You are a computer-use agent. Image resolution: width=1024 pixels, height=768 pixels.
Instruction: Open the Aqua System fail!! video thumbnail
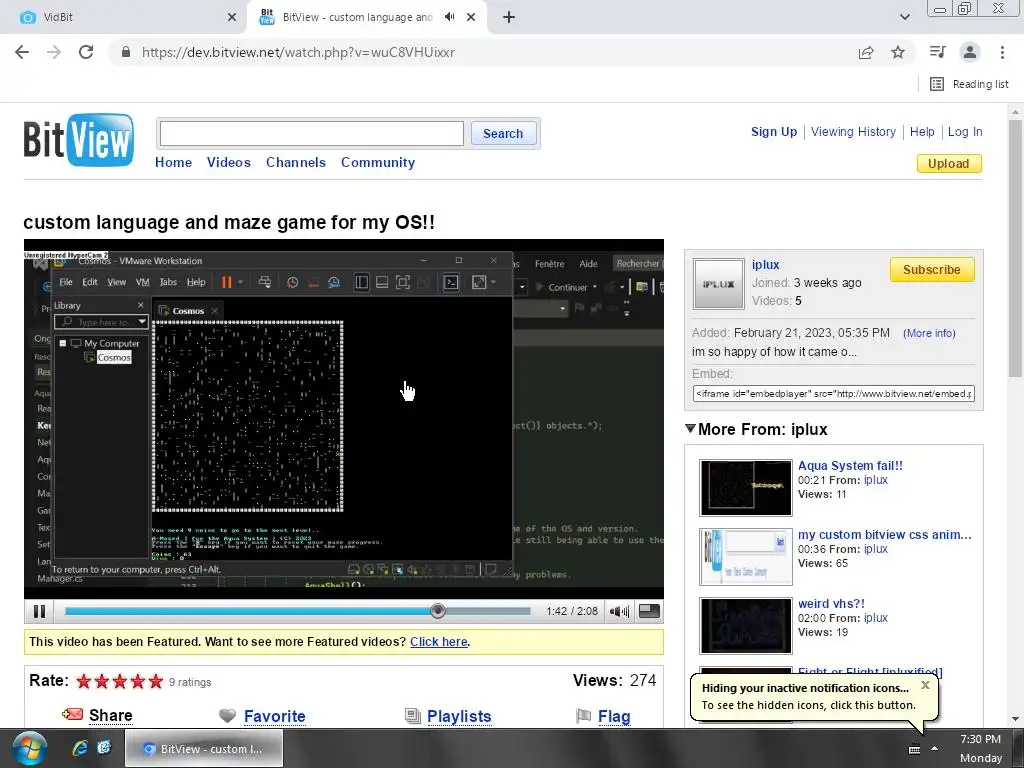745,488
